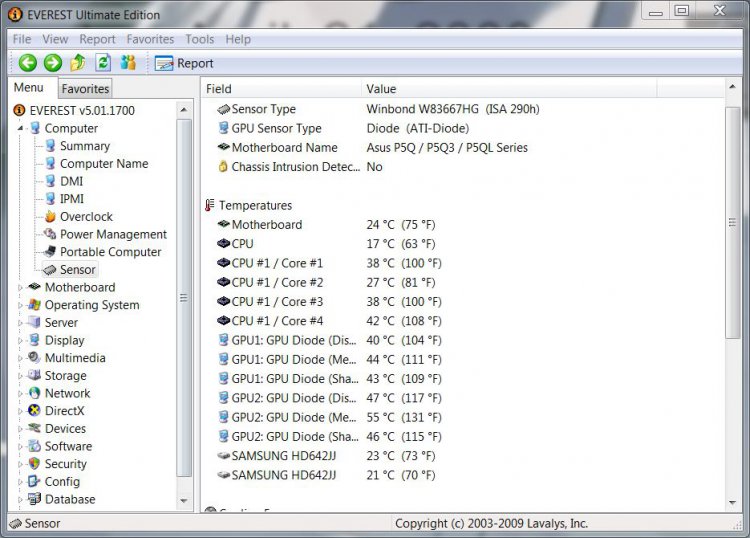Open the File menu
Viewport: 750px width, 538px height.
pos(22,39)
